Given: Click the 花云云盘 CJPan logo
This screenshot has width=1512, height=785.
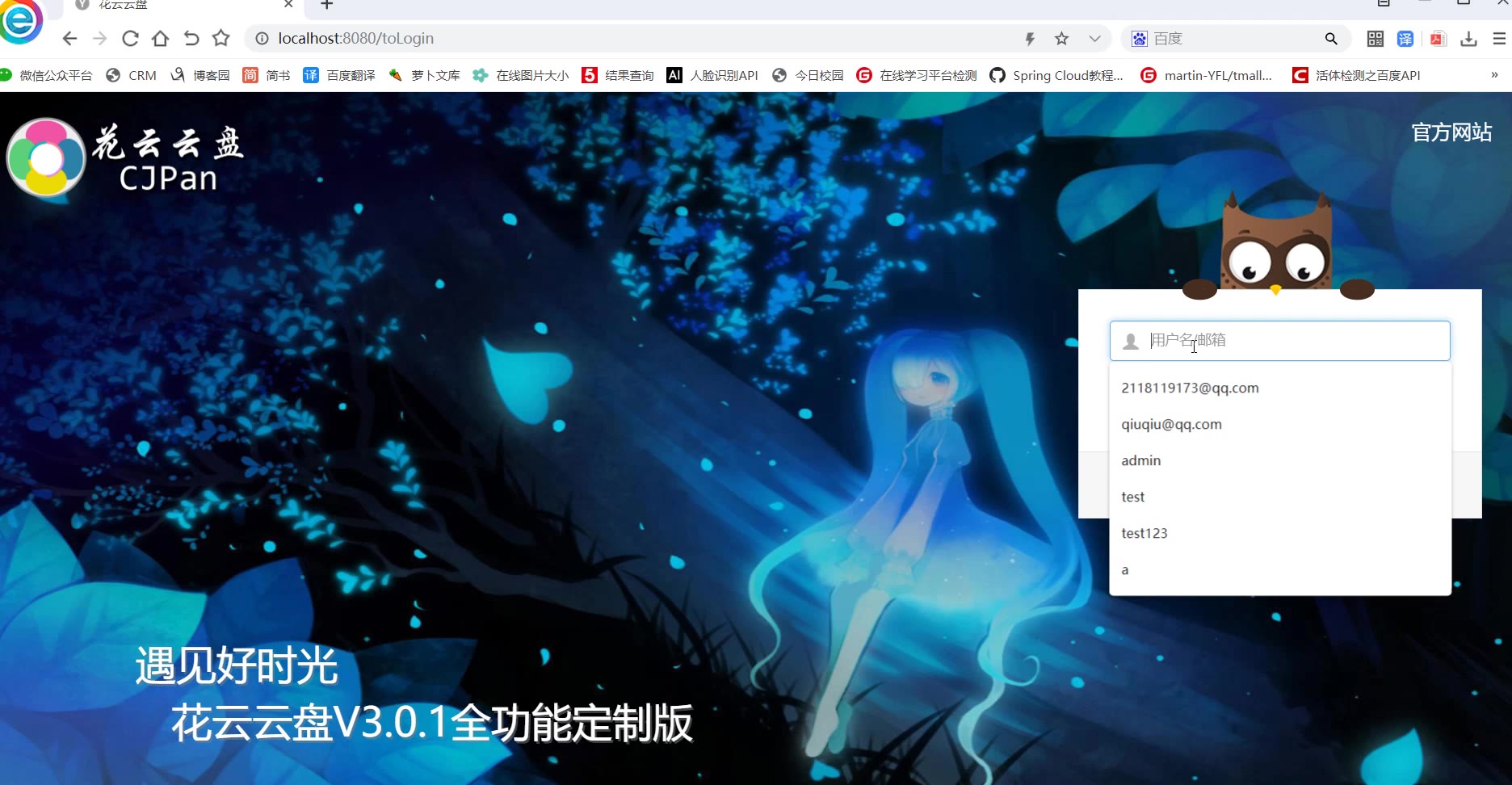Looking at the screenshot, I should pyautogui.click(x=125, y=158).
